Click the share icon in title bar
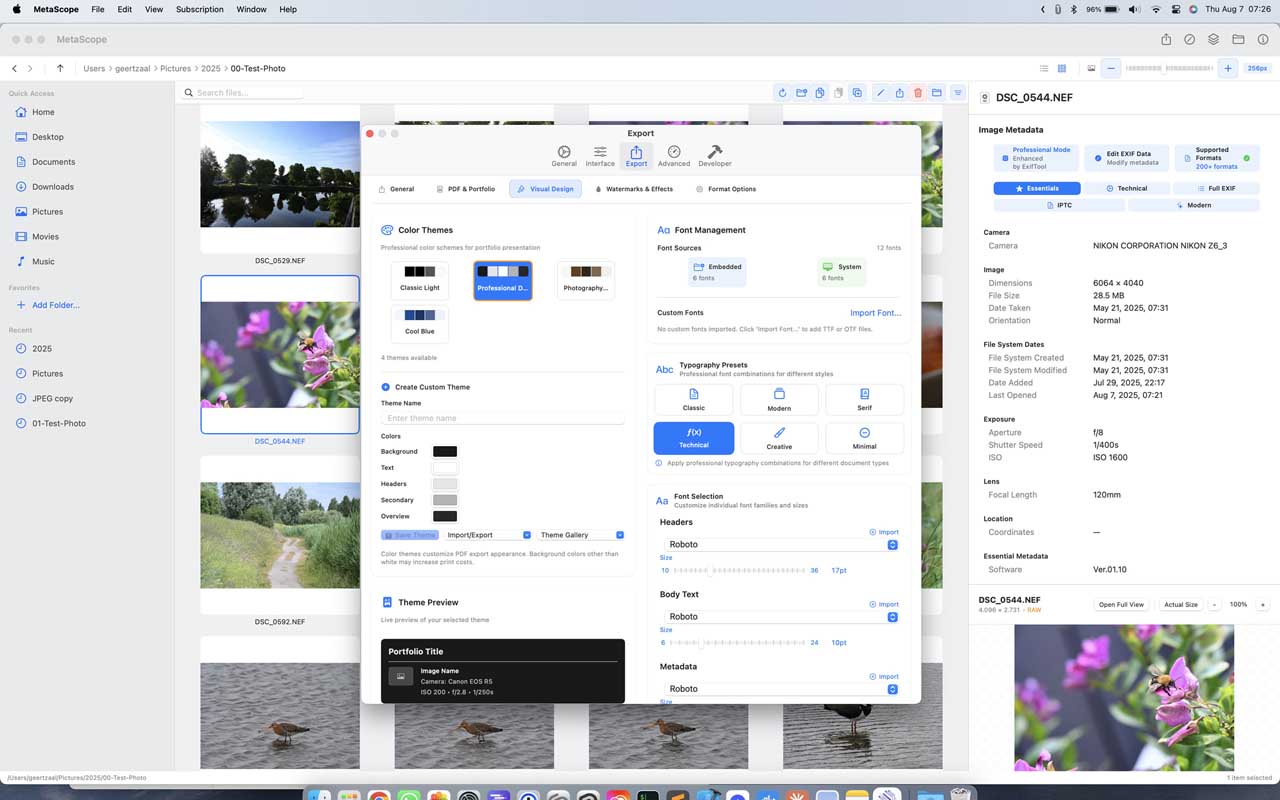The width and height of the screenshot is (1280, 800). click(1166, 39)
